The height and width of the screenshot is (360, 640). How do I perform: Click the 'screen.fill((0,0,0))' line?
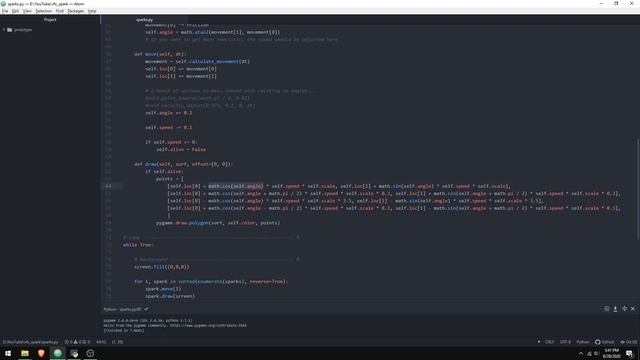pos(162,267)
